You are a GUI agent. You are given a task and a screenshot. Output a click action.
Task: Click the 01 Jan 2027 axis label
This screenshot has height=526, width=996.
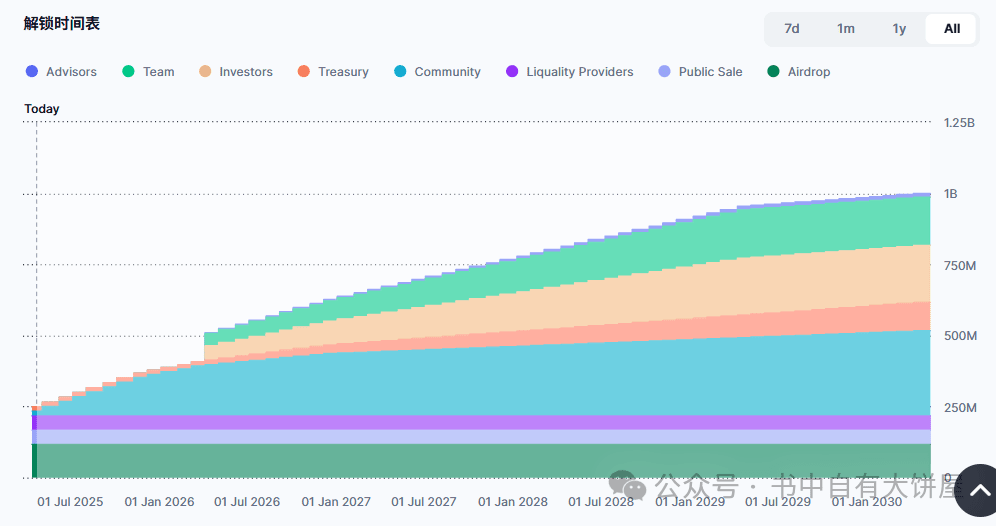[336, 502]
